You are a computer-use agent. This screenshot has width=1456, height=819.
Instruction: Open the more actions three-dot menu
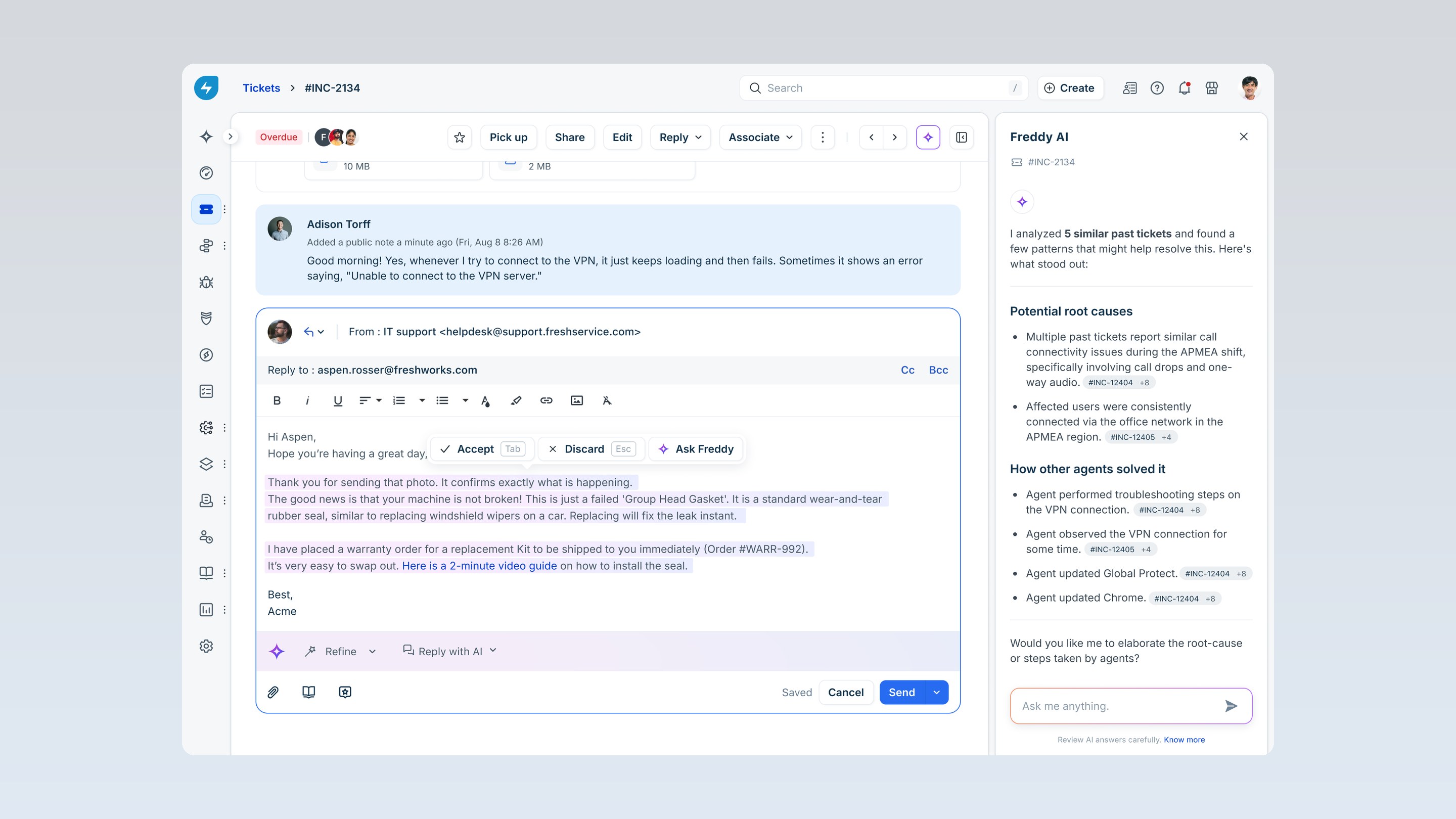coord(823,138)
